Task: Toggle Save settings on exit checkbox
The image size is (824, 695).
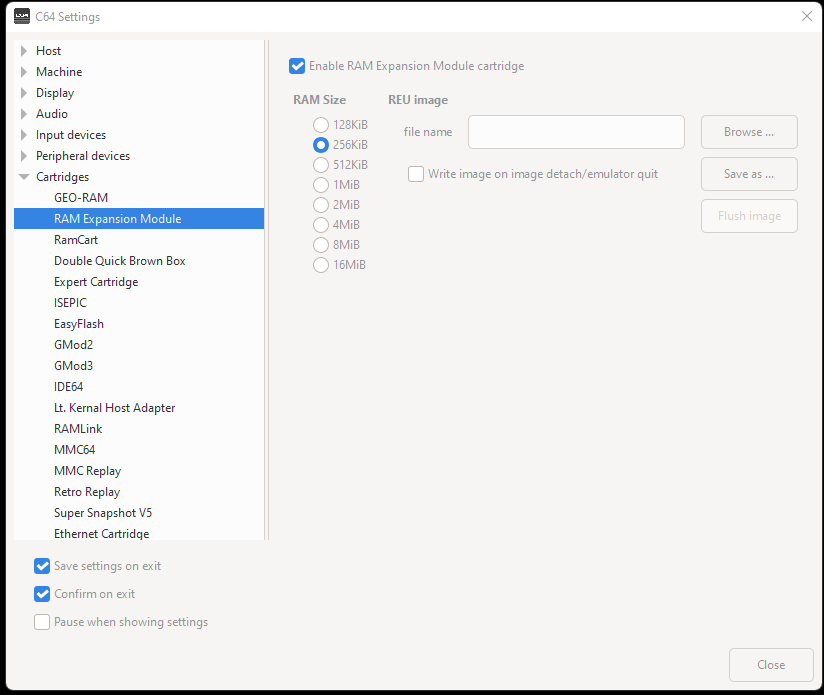Action: click(42, 566)
